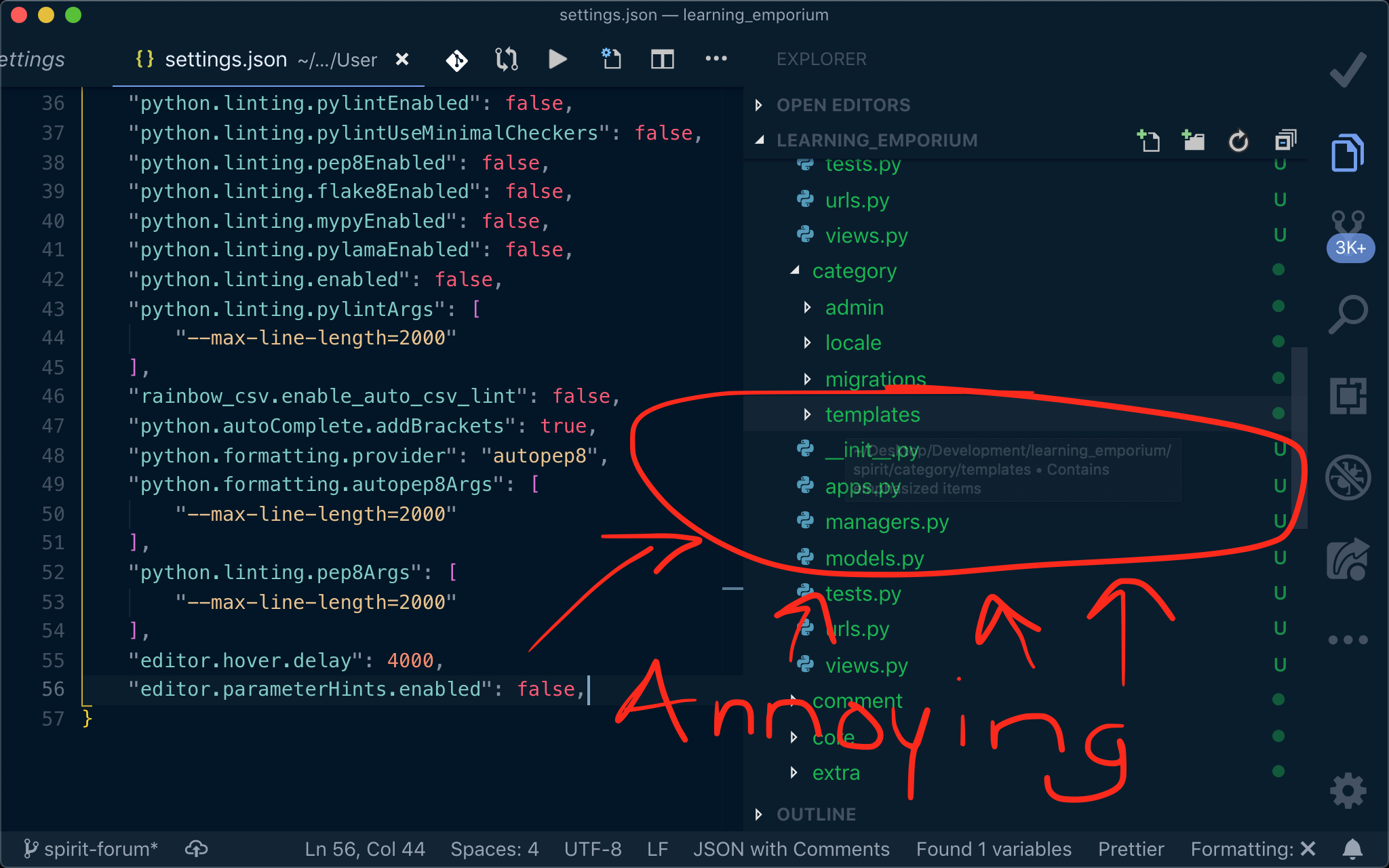
Task: Collapse the OPEN EDITORS section
Action: click(758, 105)
